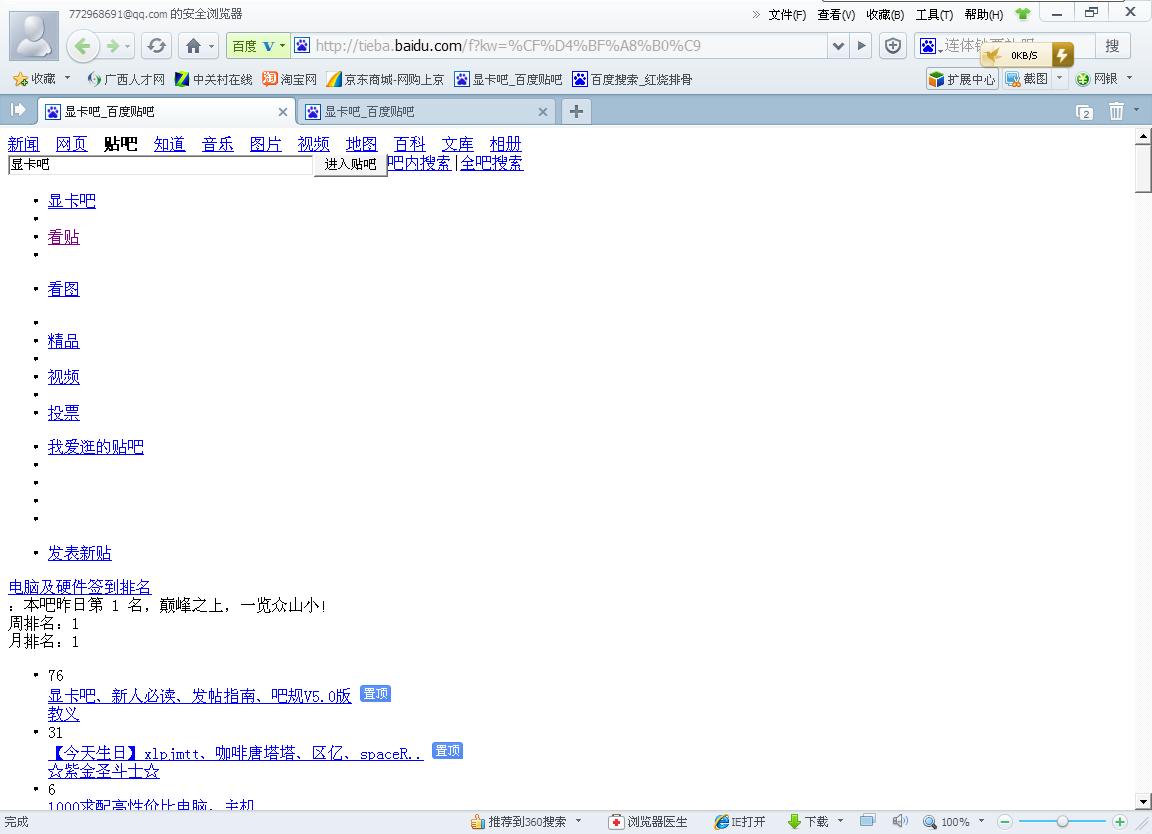Toggle the sidebar arrow icon
Viewport: 1152px width, 834px height.
pos(18,110)
